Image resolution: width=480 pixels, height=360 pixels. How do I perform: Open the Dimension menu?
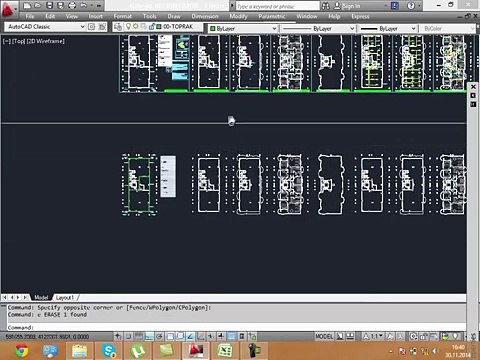click(205, 16)
